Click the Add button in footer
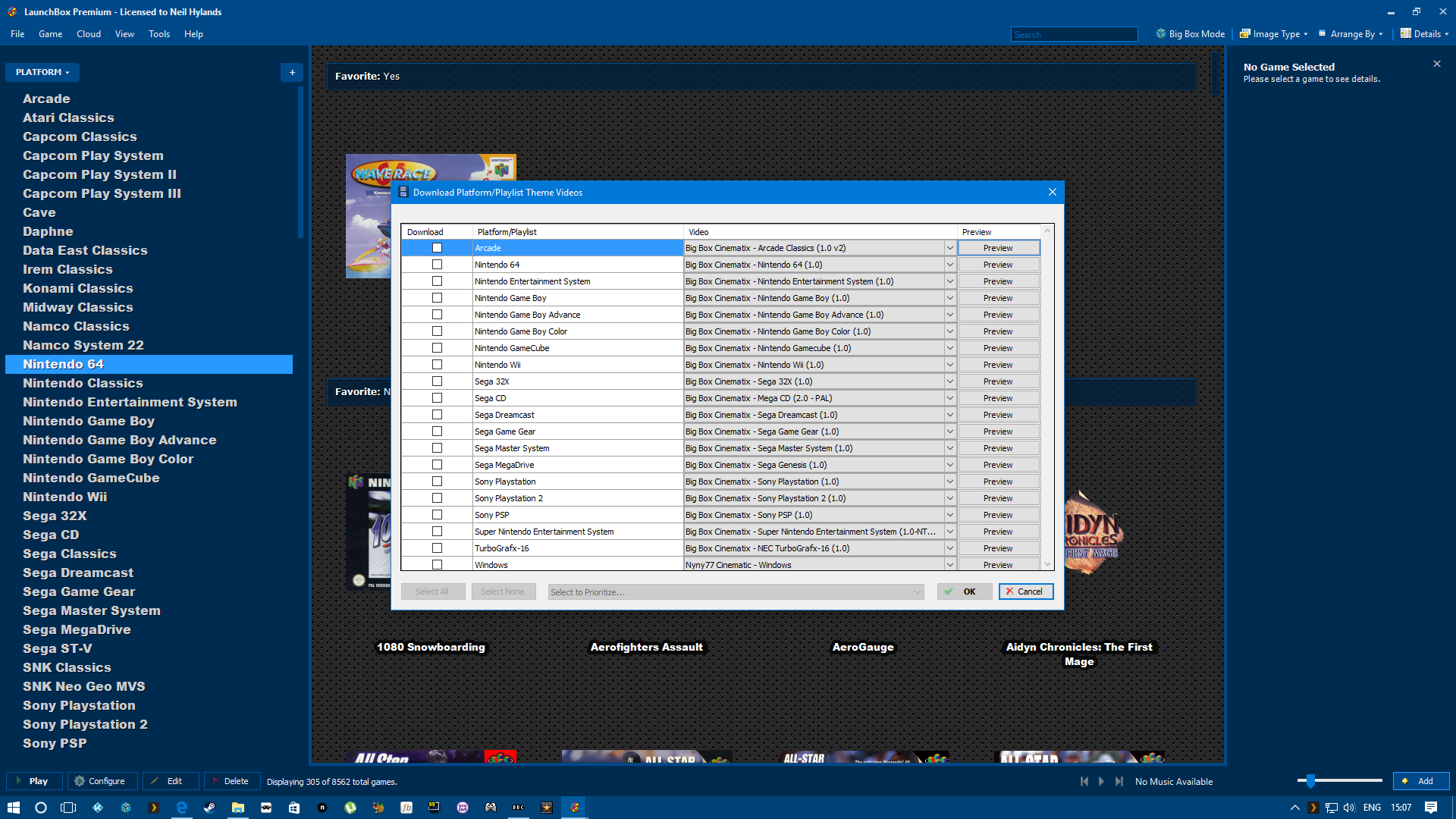This screenshot has height=819, width=1456. [1421, 781]
